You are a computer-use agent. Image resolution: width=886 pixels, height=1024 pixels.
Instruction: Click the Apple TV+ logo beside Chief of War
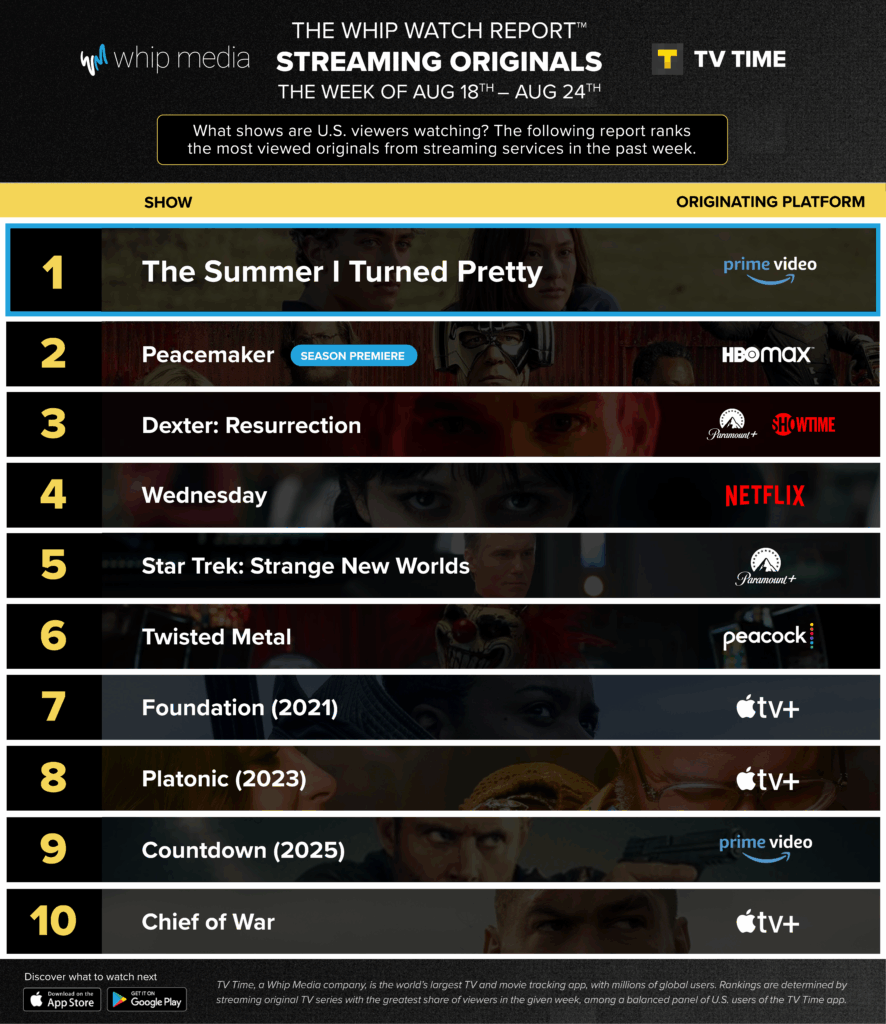point(767,922)
